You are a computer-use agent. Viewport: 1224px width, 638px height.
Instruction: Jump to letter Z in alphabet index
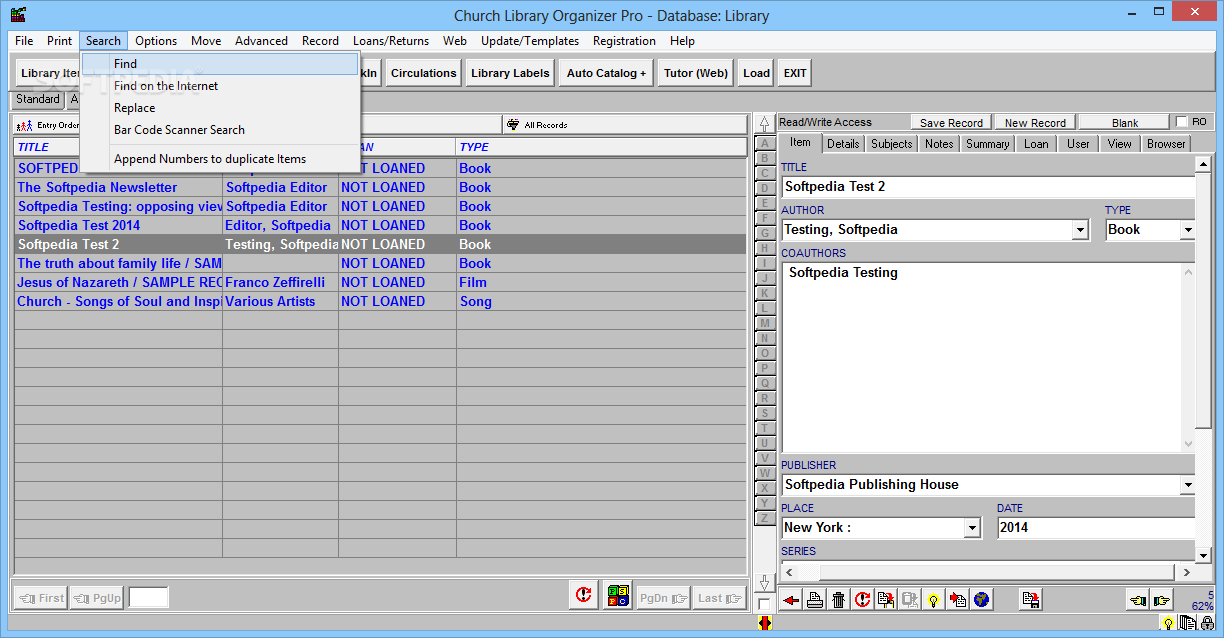[x=765, y=518]
